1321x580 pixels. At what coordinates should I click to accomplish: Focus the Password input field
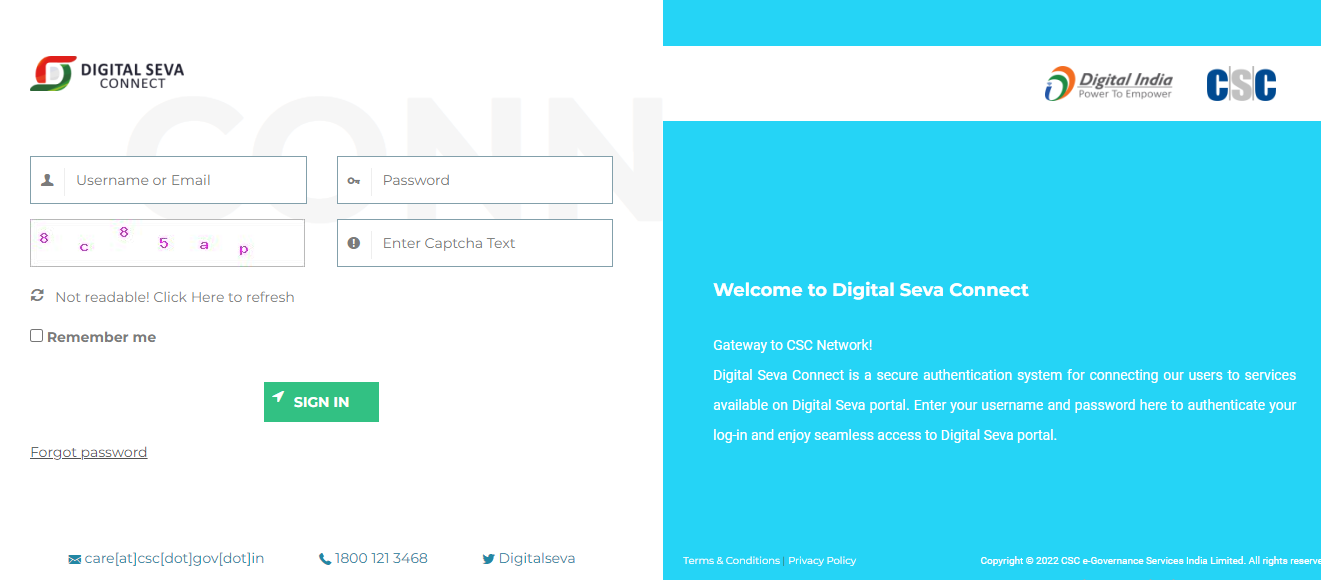click(475, 180)
